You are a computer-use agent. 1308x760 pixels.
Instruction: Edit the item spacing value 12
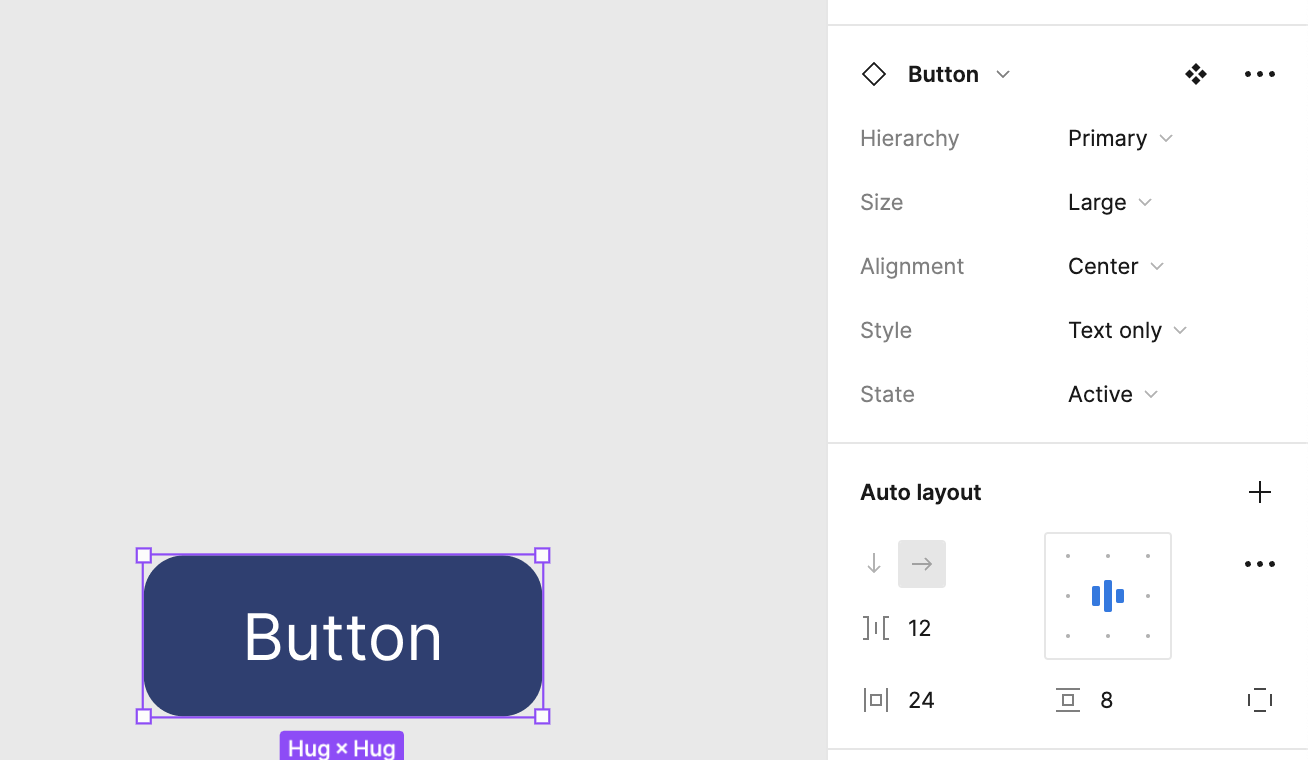[x=920, y=628]
